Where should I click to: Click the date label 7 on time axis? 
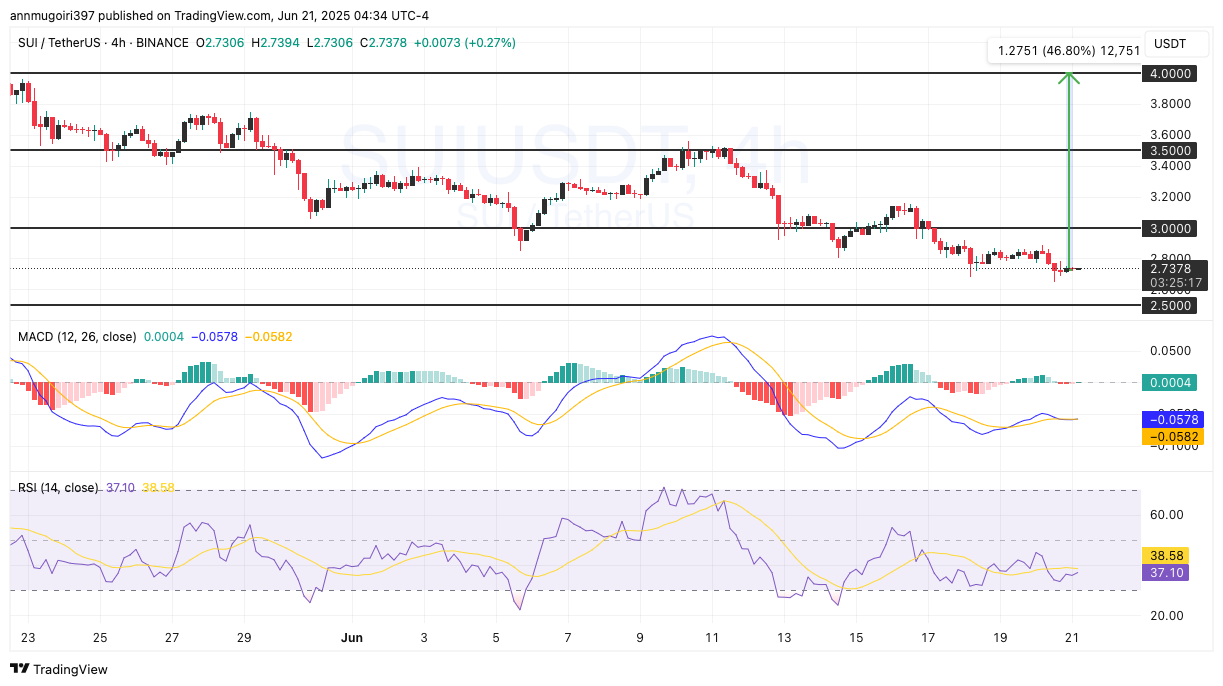tap(568, 637)
